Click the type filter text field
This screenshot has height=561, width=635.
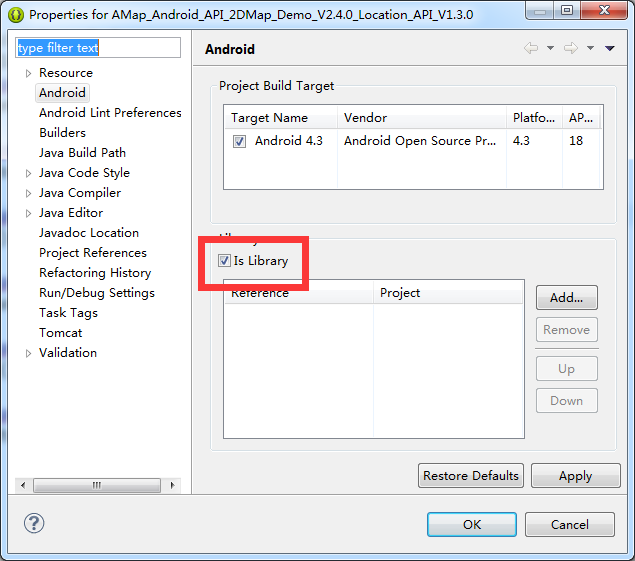(98, 48)
